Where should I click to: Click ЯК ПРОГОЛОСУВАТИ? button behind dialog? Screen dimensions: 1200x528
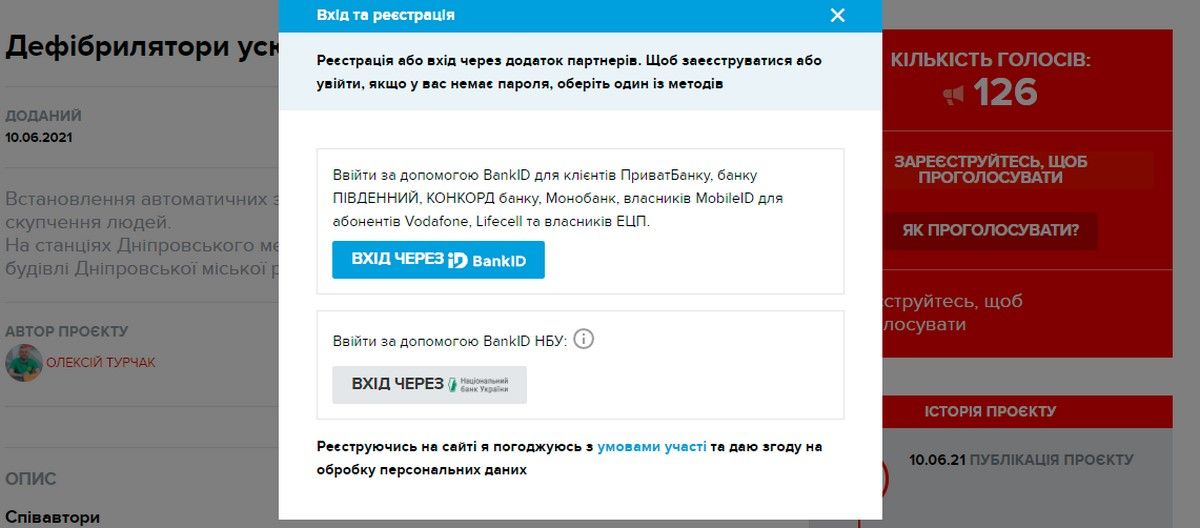(990, 231)
